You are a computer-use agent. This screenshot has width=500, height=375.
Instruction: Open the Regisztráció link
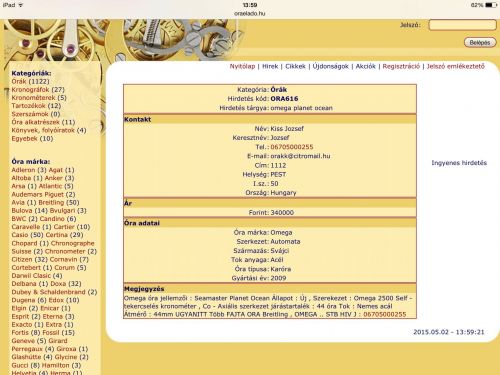point(401,66)
